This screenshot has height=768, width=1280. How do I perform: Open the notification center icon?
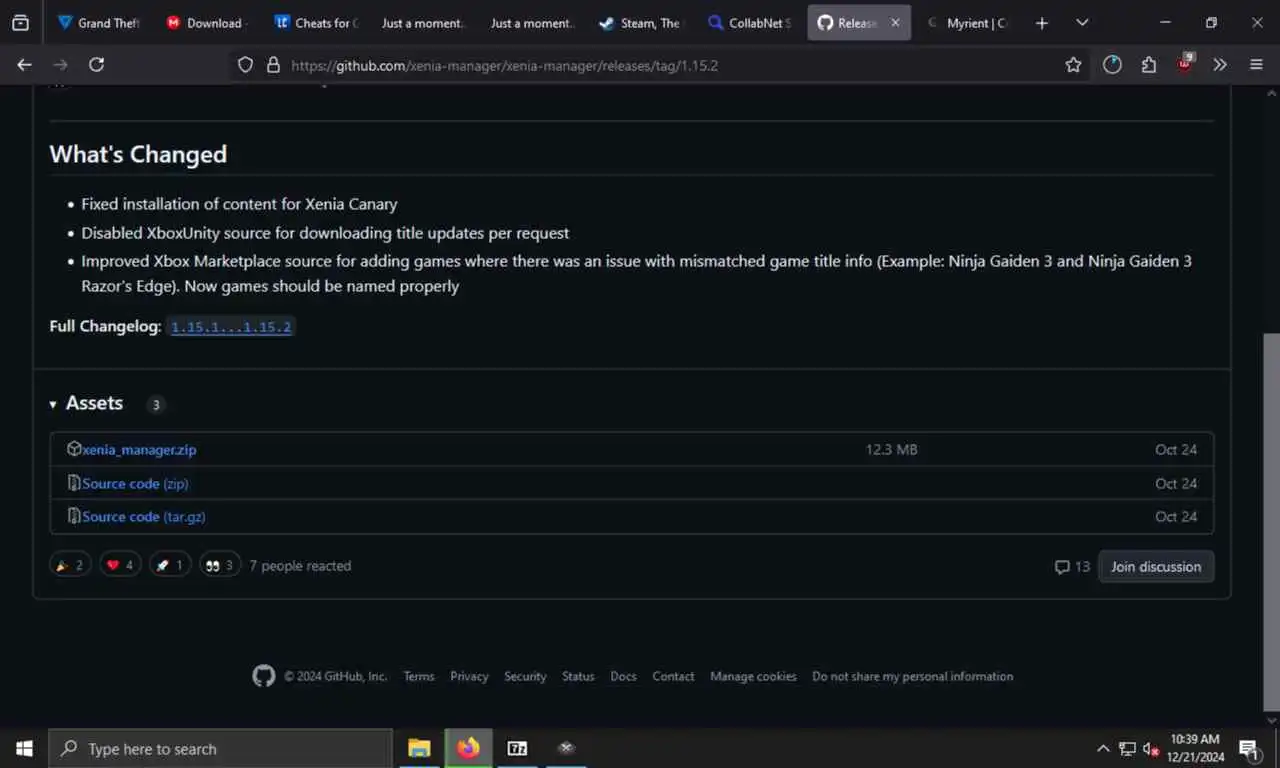coord(1249,748)
